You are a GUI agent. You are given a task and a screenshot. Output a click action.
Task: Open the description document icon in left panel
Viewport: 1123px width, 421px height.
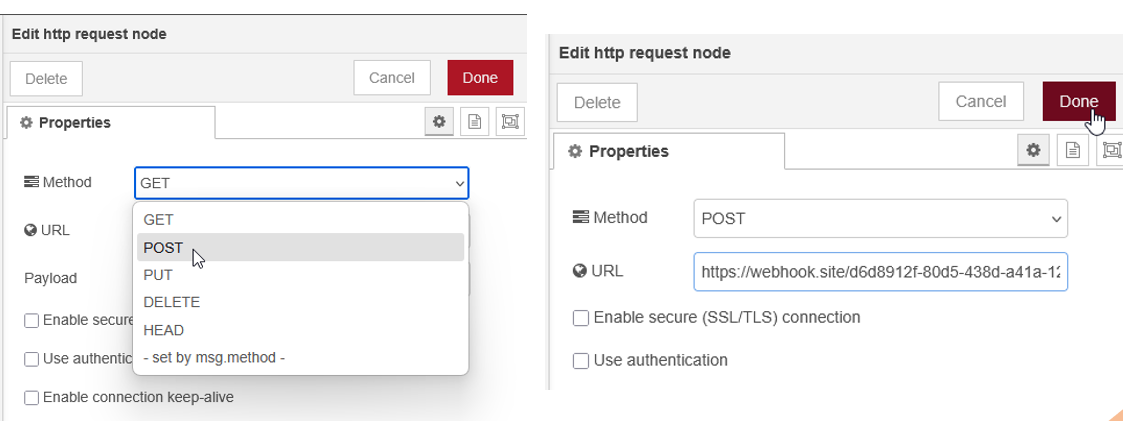(x=474, y=122)
